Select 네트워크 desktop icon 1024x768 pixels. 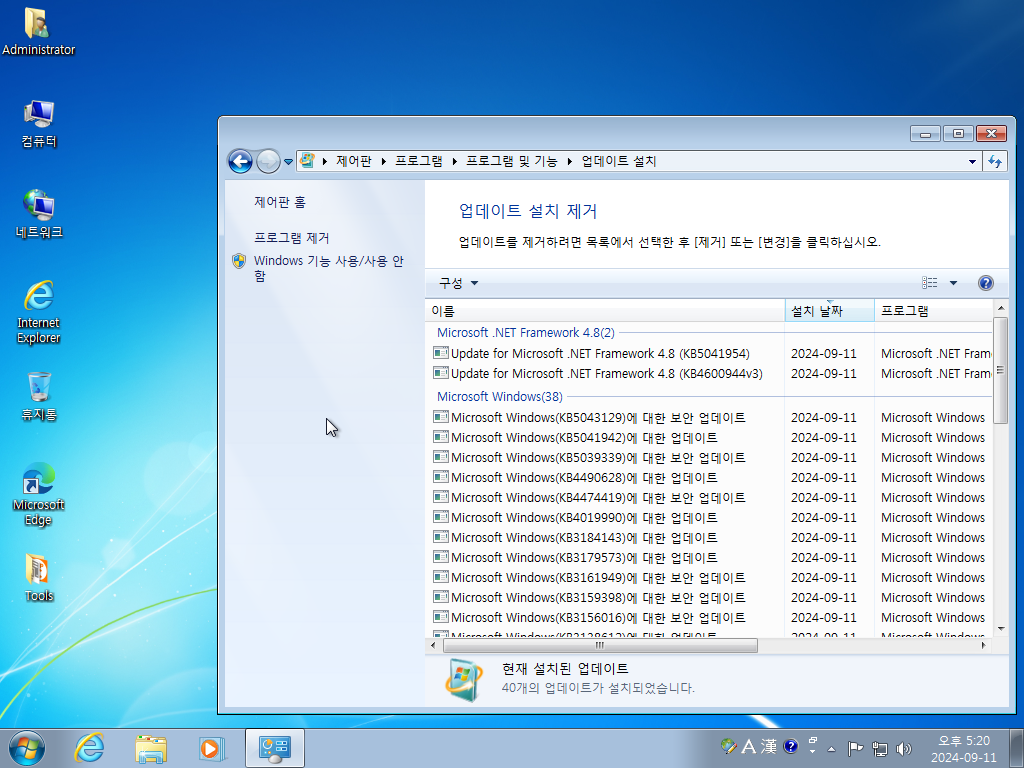coord(39,214)
